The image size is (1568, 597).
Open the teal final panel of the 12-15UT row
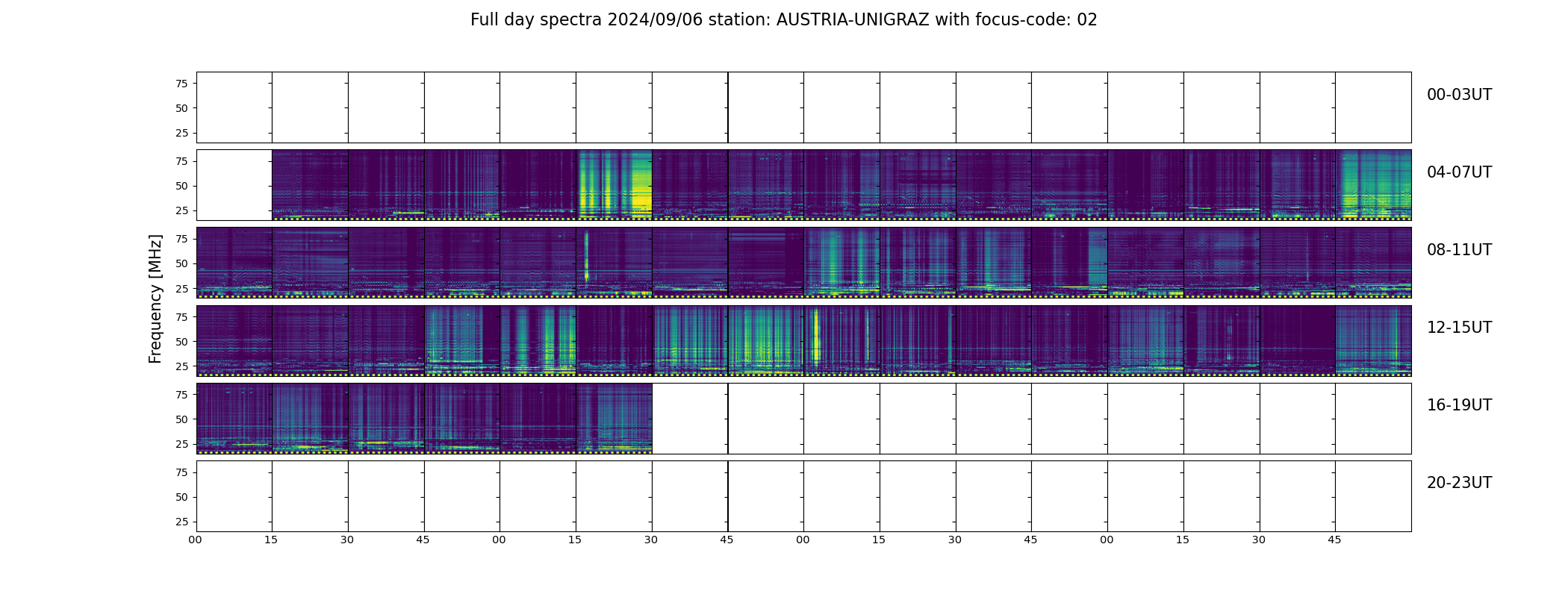pyautogui.click(x=1373, y=340)
